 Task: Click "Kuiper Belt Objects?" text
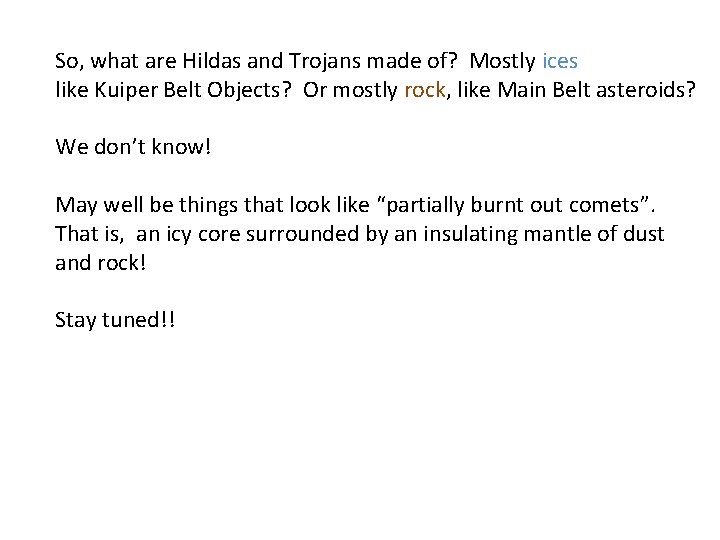point(193,90)
